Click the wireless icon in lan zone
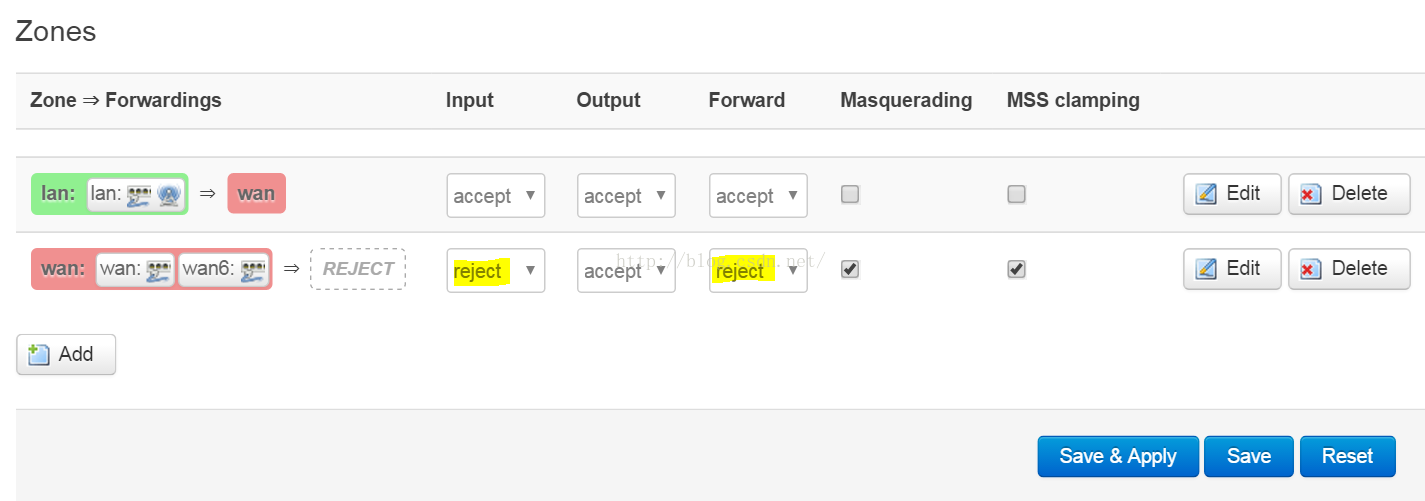The height and width of the screenshot is (501, 1425). tap(168, 194)
